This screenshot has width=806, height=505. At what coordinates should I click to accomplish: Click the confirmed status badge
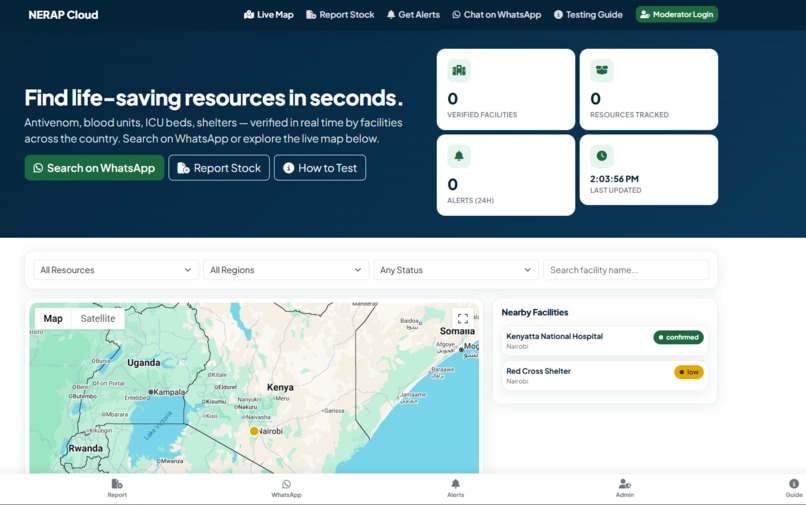(679, 337)
